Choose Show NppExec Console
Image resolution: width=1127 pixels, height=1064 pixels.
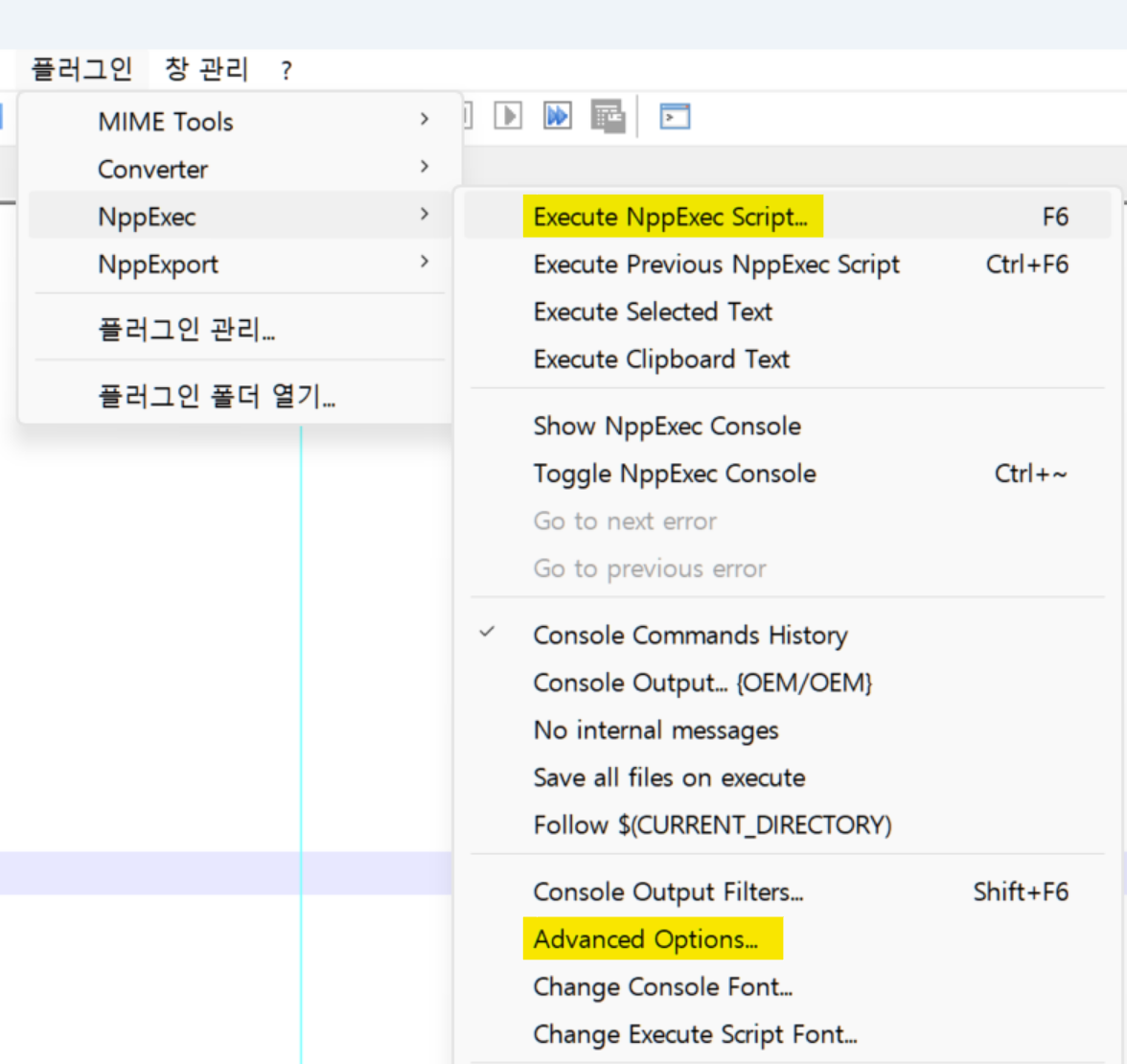(788, 426)
